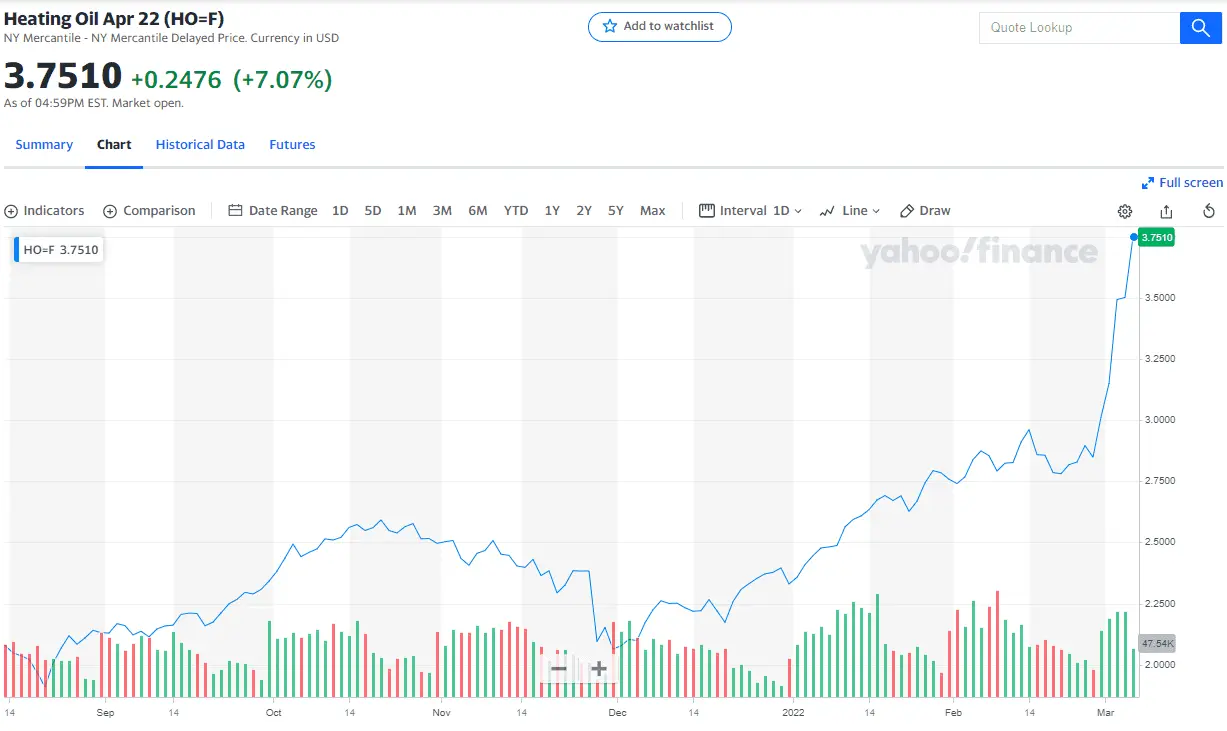Screen dimensions: 1227x731
Task: Open the Futures tab
Action: (292, 145)
